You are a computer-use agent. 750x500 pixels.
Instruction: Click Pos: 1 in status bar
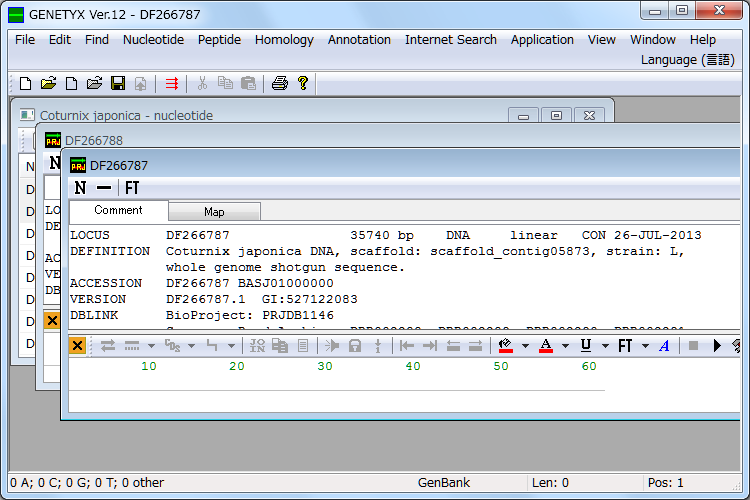click(665, 483)
